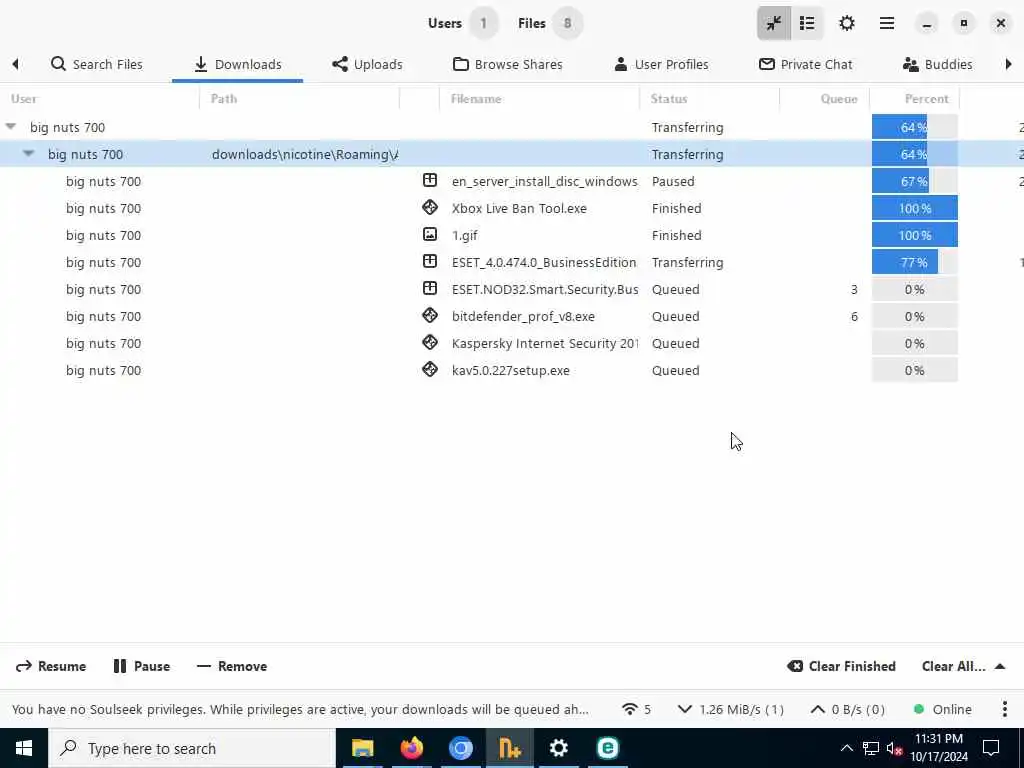Click the Paused status cell

(673, 182)
